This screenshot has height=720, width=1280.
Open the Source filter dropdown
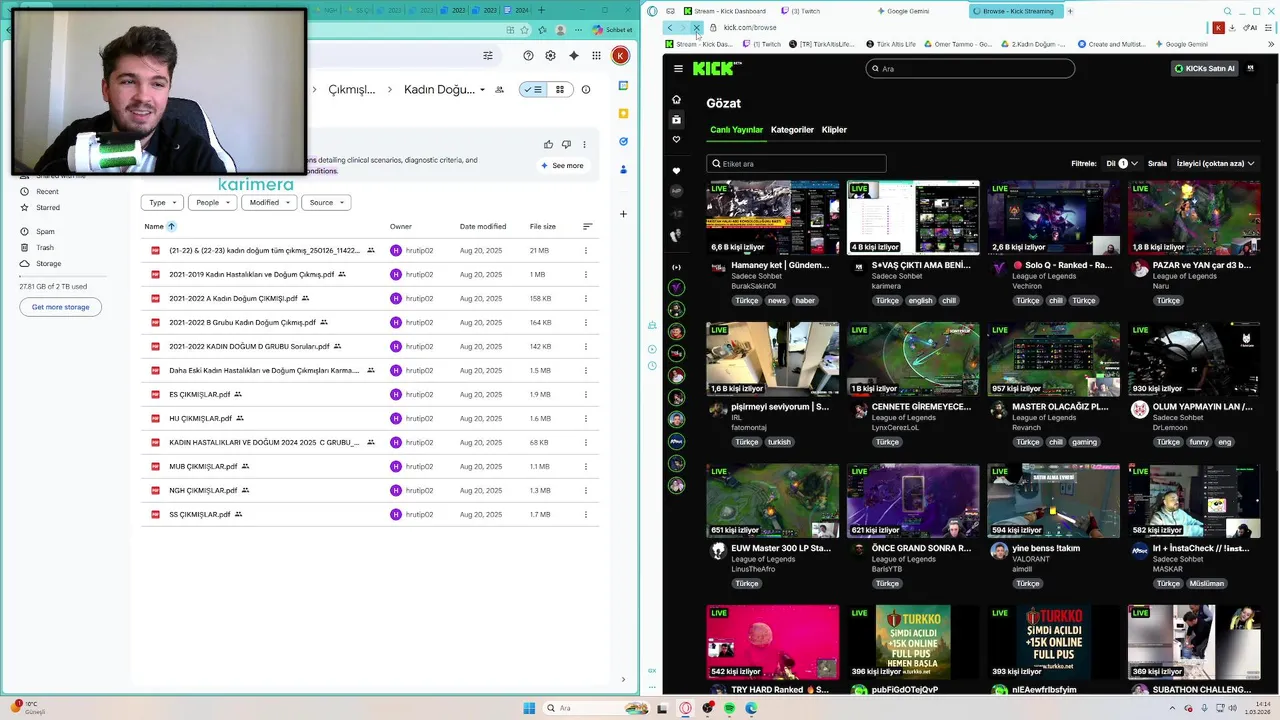(326, 202)
